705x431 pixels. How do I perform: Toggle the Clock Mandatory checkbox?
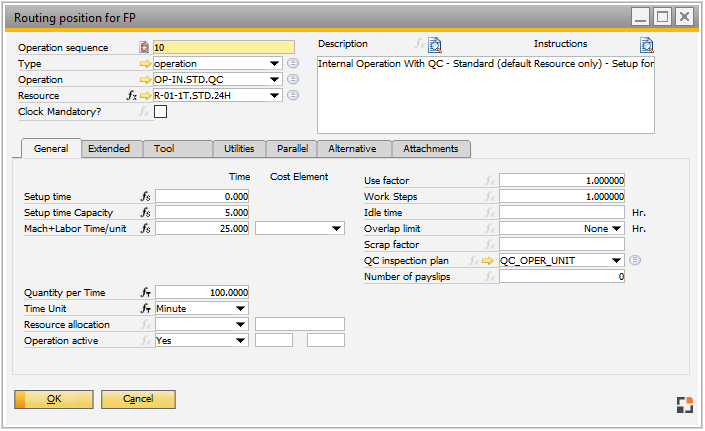coord(160,112)
